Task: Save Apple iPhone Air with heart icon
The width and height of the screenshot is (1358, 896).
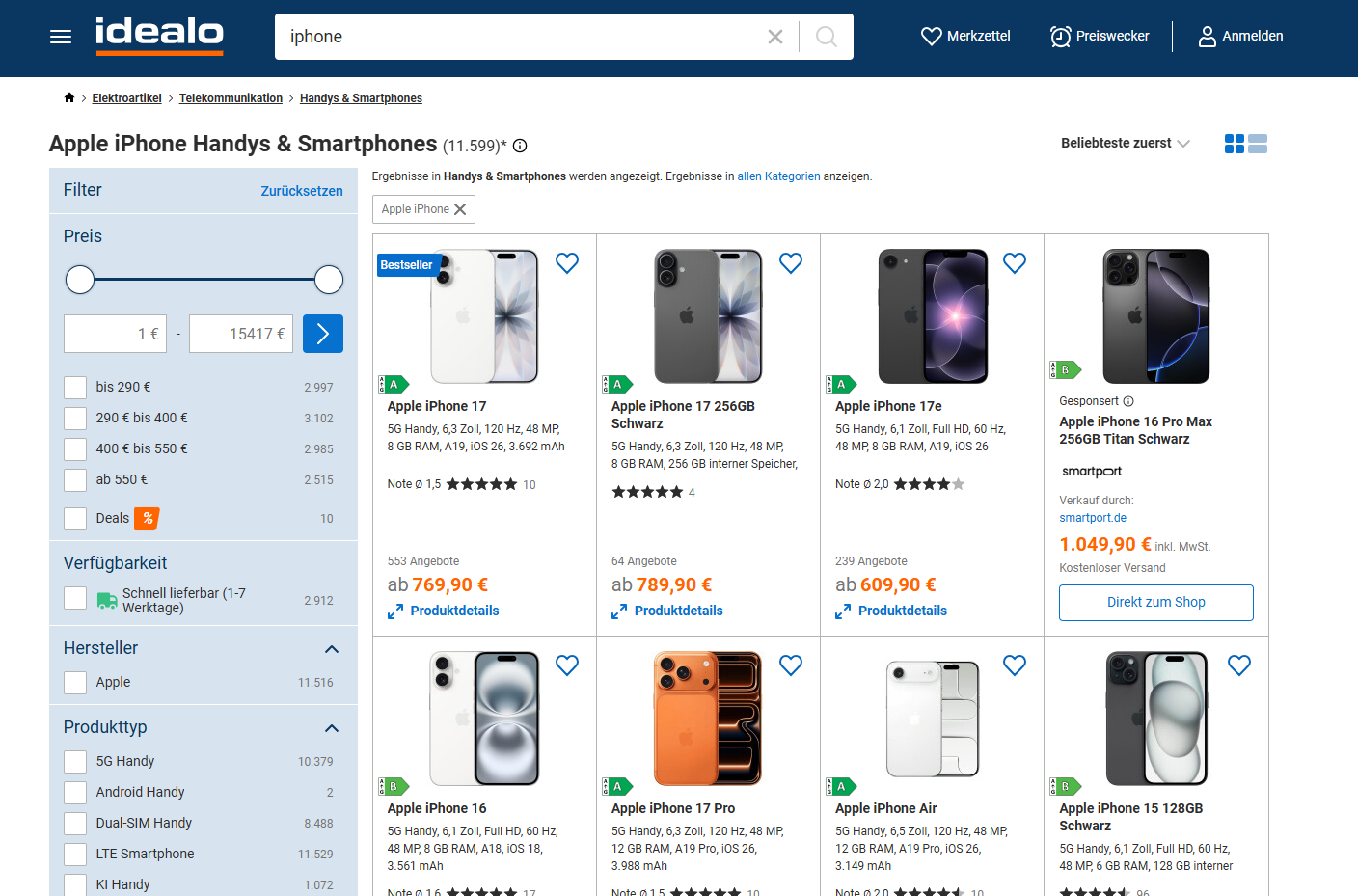Action: [1015, 665]
